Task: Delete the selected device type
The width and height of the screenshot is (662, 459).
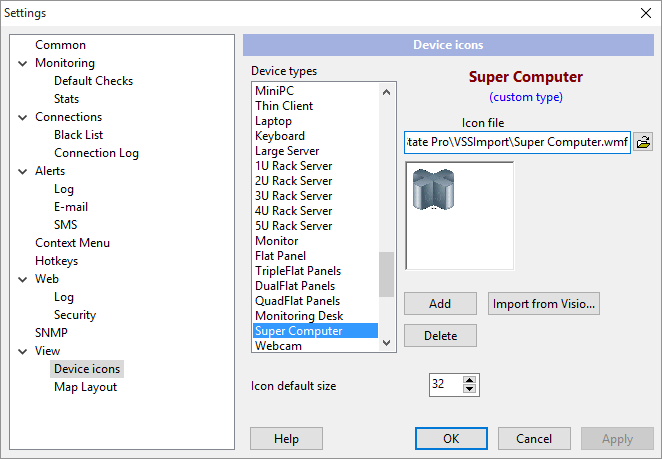Action: click(440, 335)
